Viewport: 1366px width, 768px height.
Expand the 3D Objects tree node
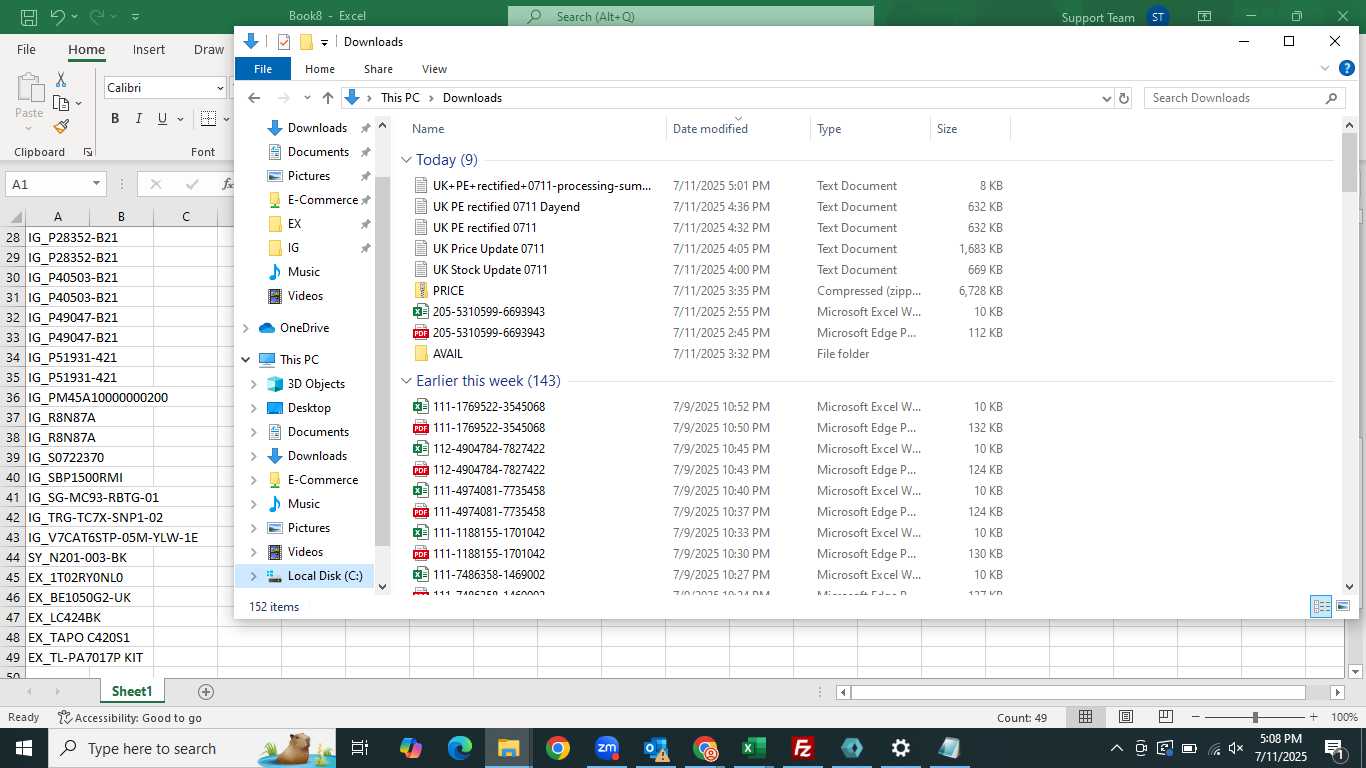[x=253, y=384]
